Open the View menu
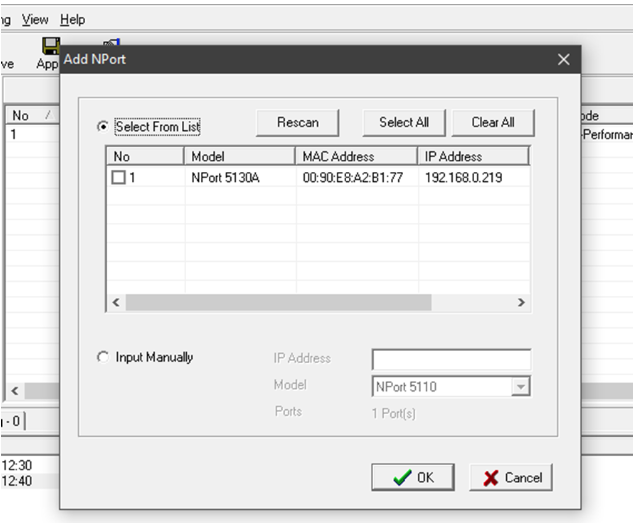 click(x=35, y=20)
